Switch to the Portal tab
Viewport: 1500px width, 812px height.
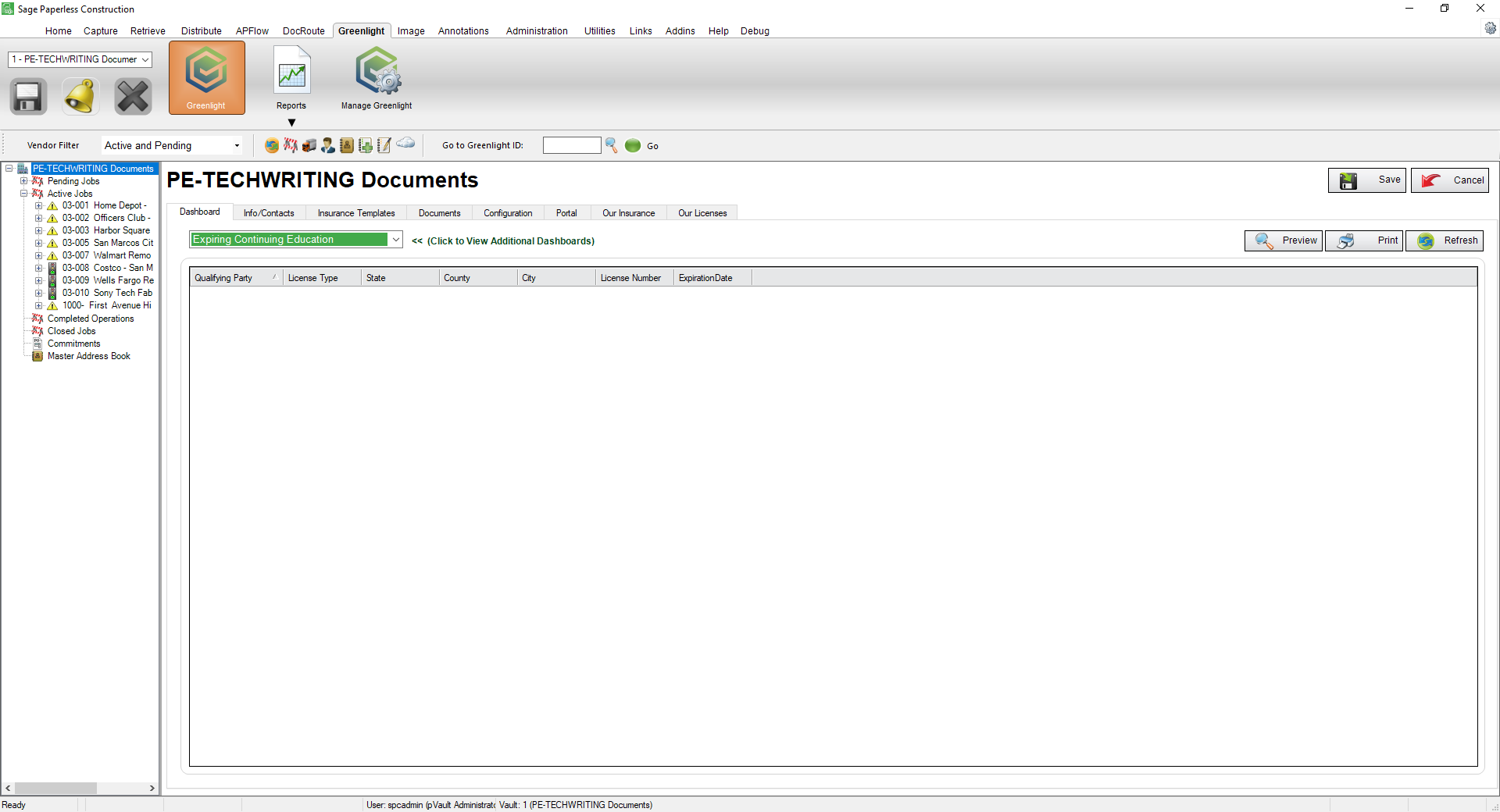566,213
